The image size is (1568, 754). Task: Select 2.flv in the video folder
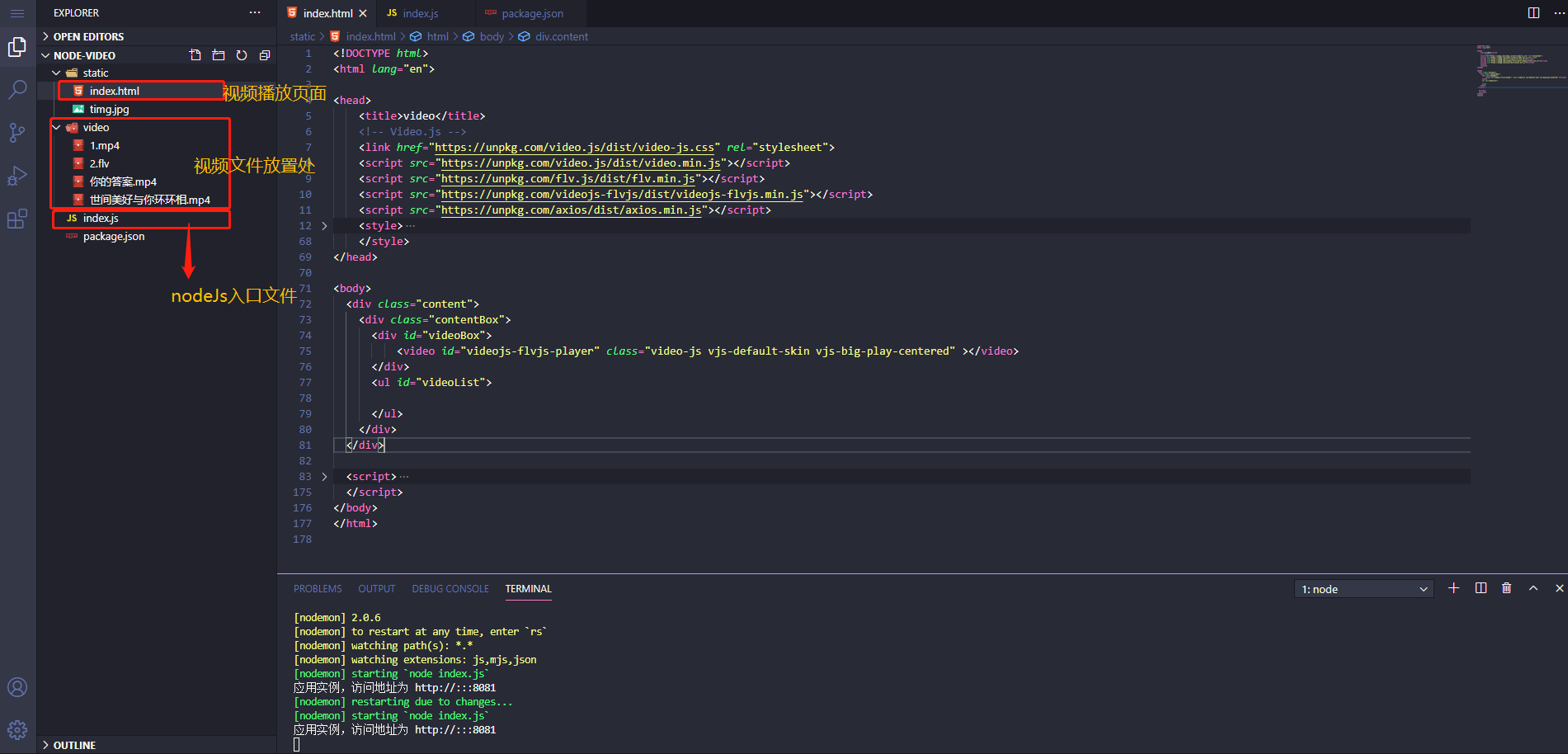click(x=99, y=163)
